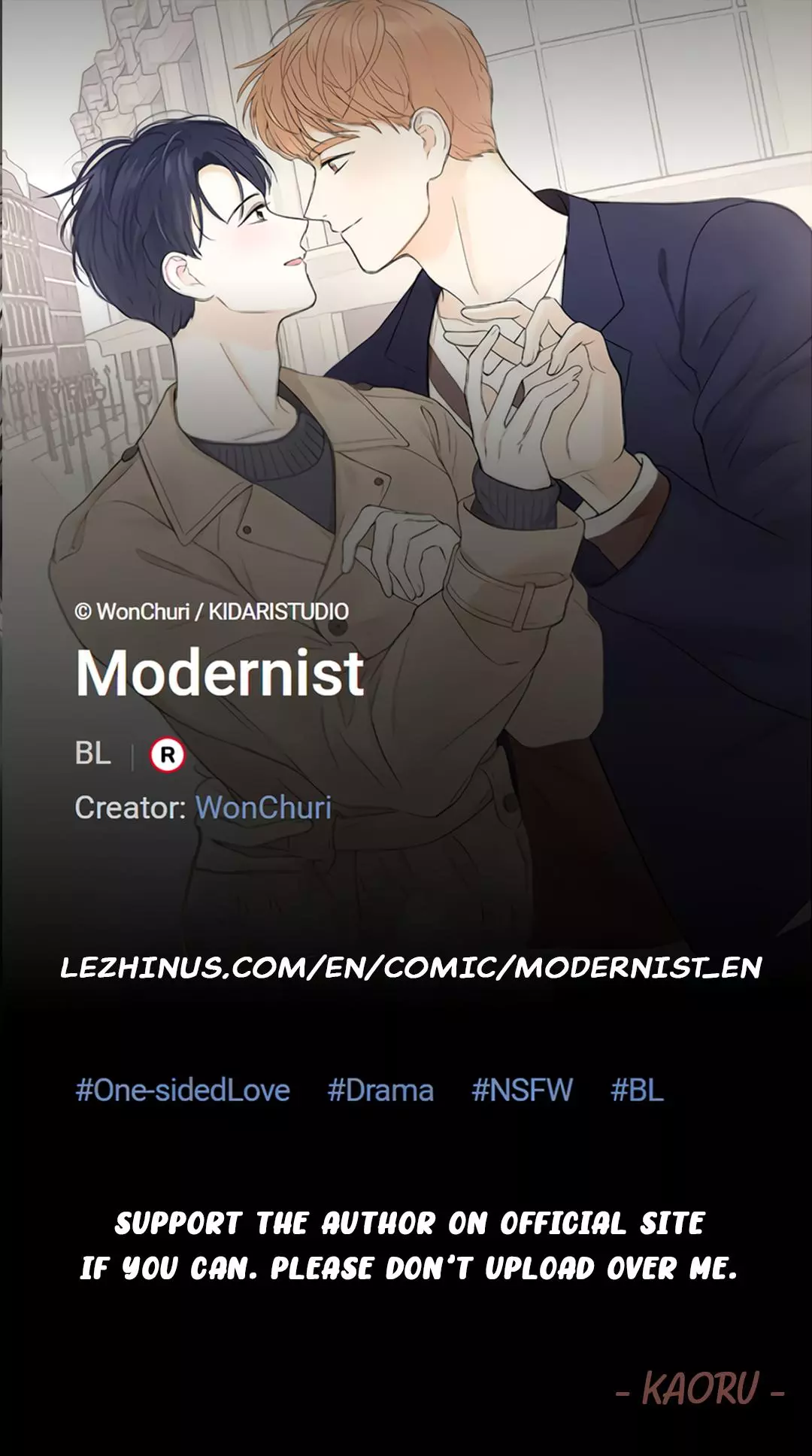The height and width of the screenshot is (1456, 812).
Task: Select the BL genre label
Action: tap(92, 753)
